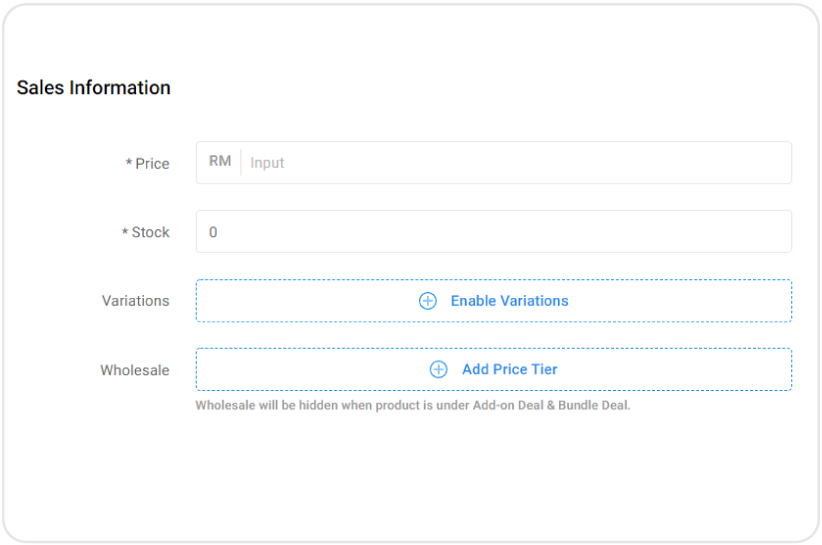Click the Sales Information heading
822x545 pixels.
(x=94, y=88)
